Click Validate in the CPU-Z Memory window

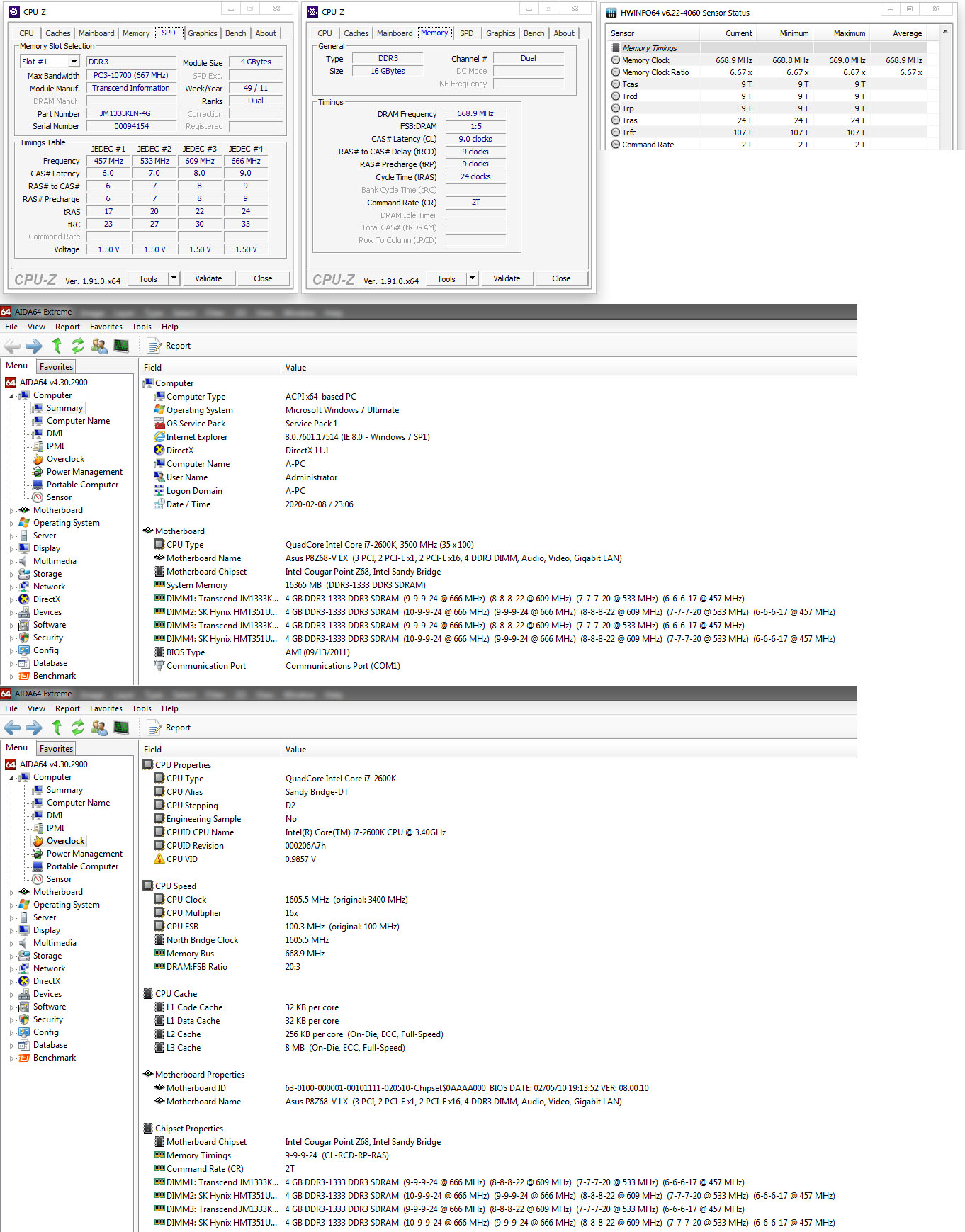507,278
